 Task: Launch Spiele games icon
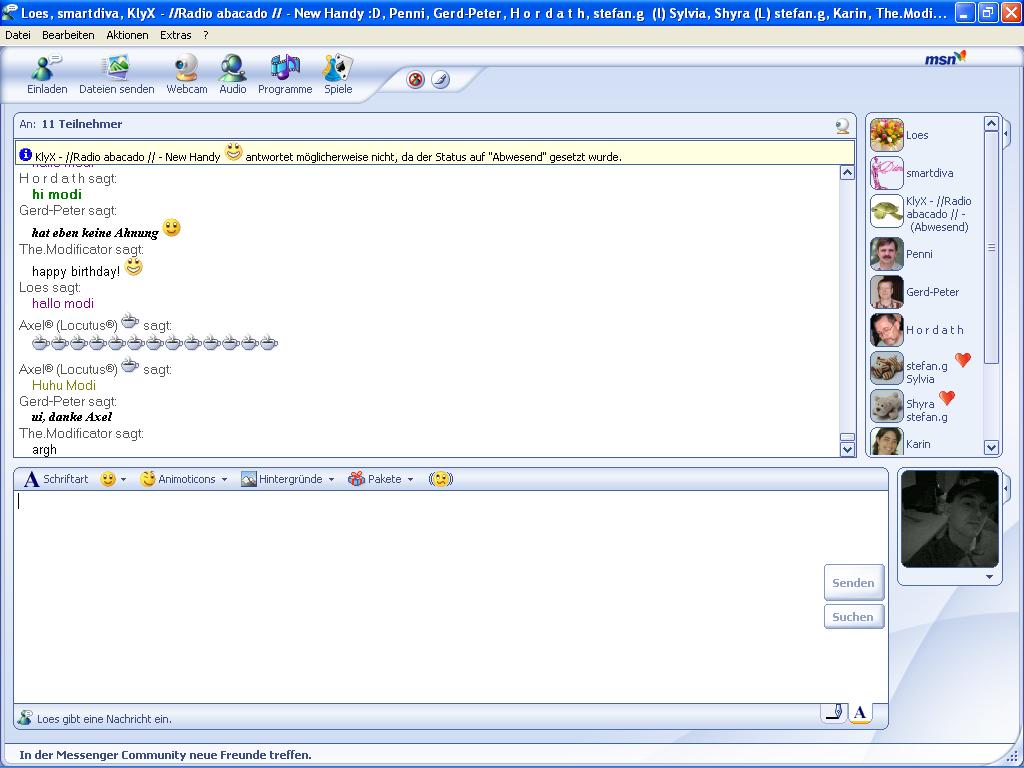point(338,72)
